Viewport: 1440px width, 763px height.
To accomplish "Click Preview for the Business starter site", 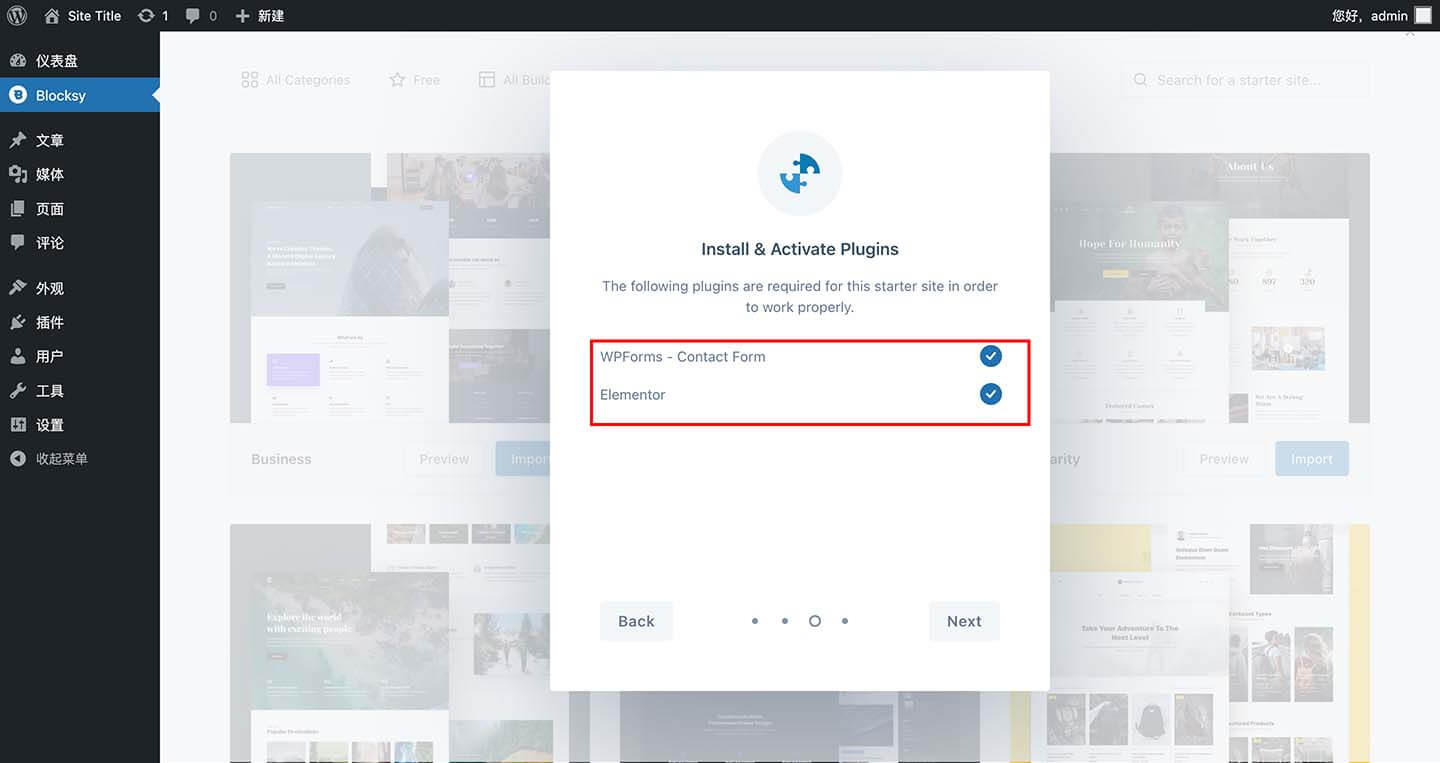I will pos(444,459).
